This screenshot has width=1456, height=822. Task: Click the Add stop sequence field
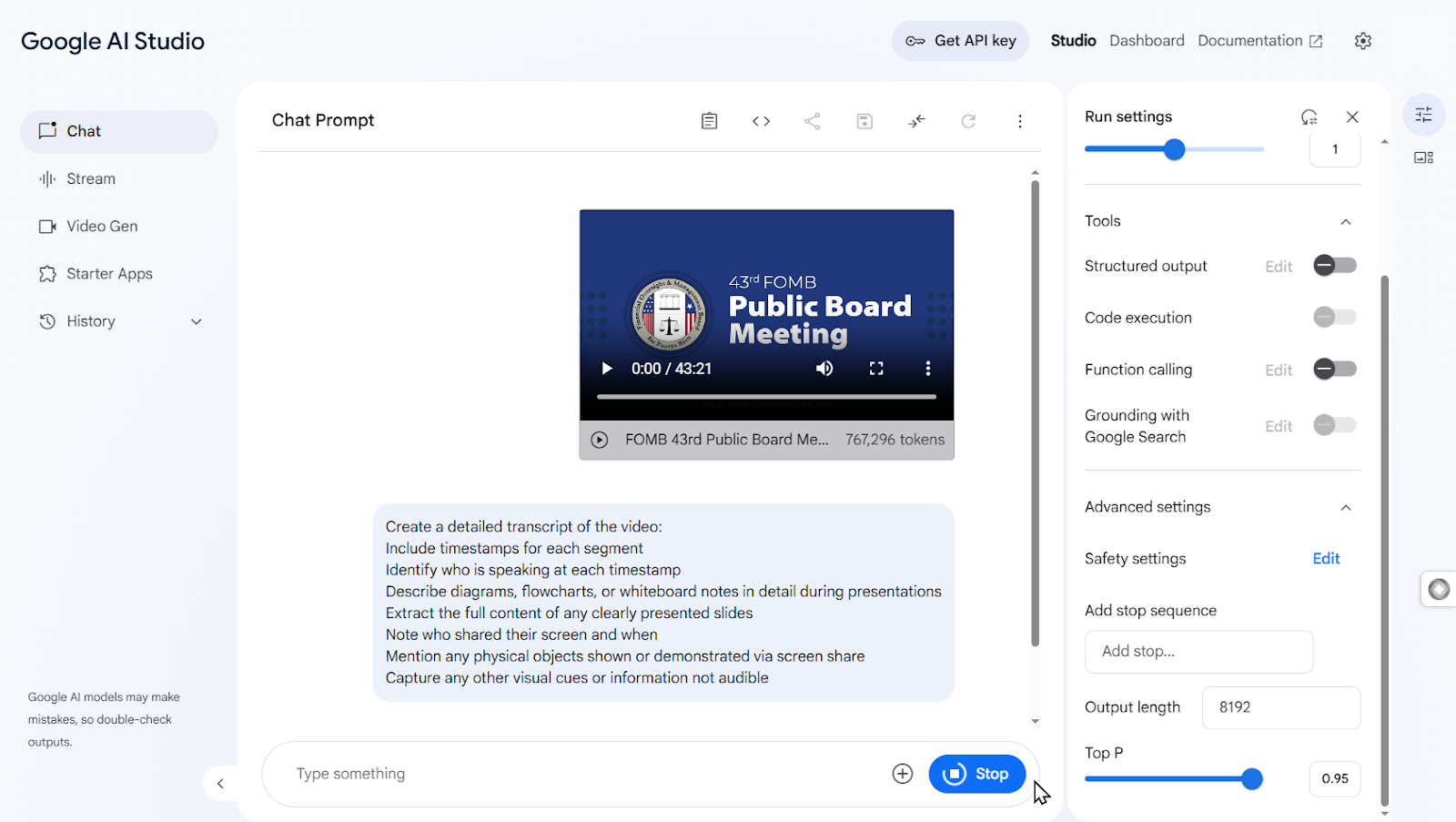[x=1198, y=652]
